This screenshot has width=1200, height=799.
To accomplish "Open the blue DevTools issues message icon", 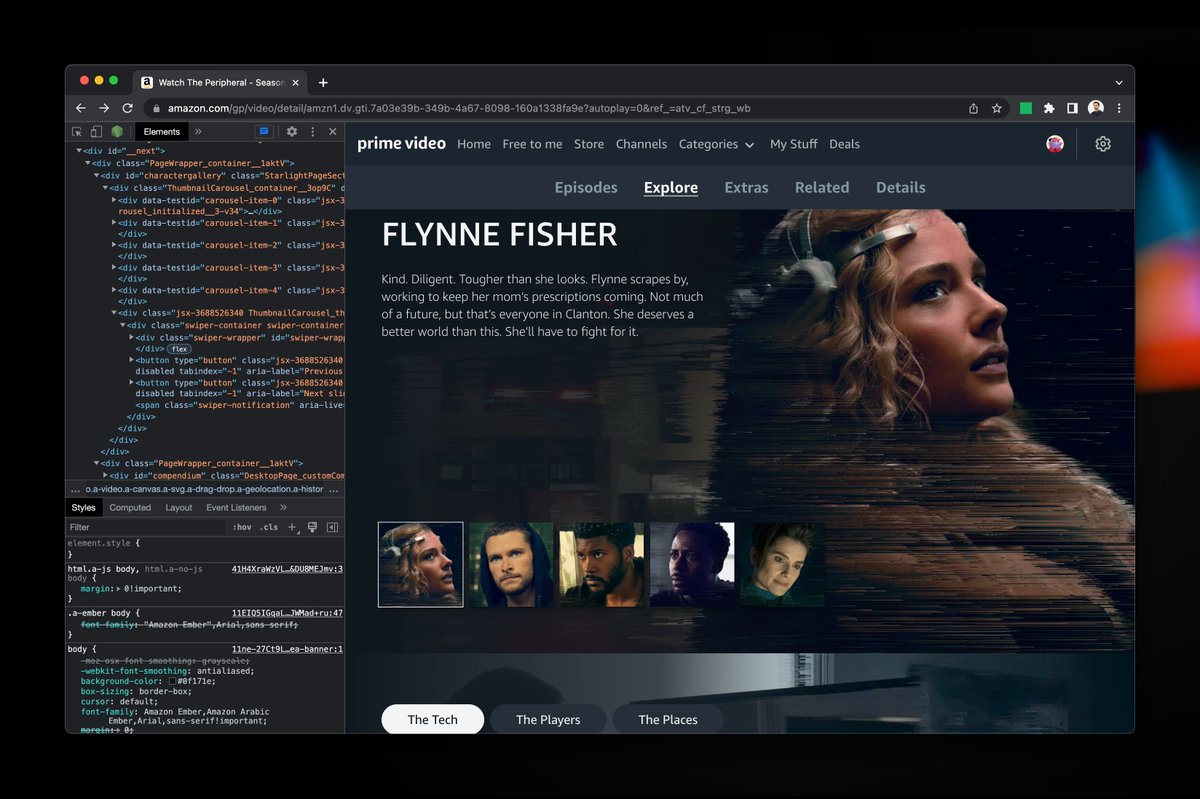I will click(x=264, y=131).
